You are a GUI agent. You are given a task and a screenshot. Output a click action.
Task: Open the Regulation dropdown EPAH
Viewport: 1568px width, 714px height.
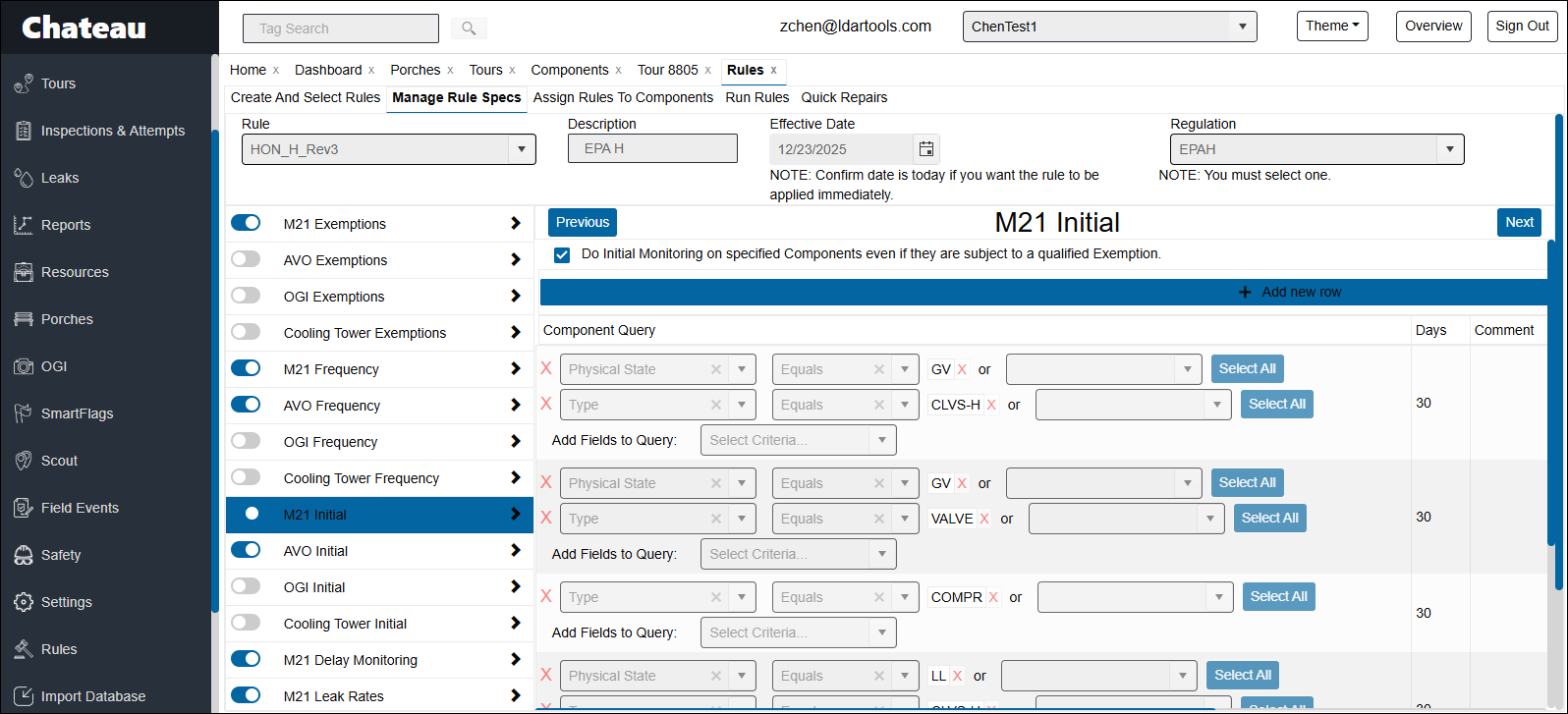[1316, 149]
